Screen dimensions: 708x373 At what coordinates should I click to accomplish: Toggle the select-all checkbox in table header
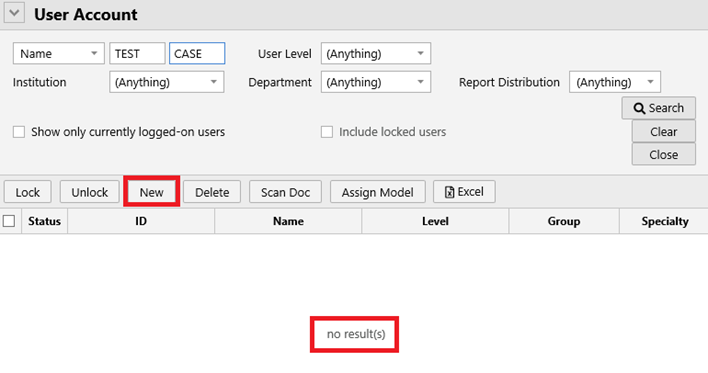tap(9, 221)
